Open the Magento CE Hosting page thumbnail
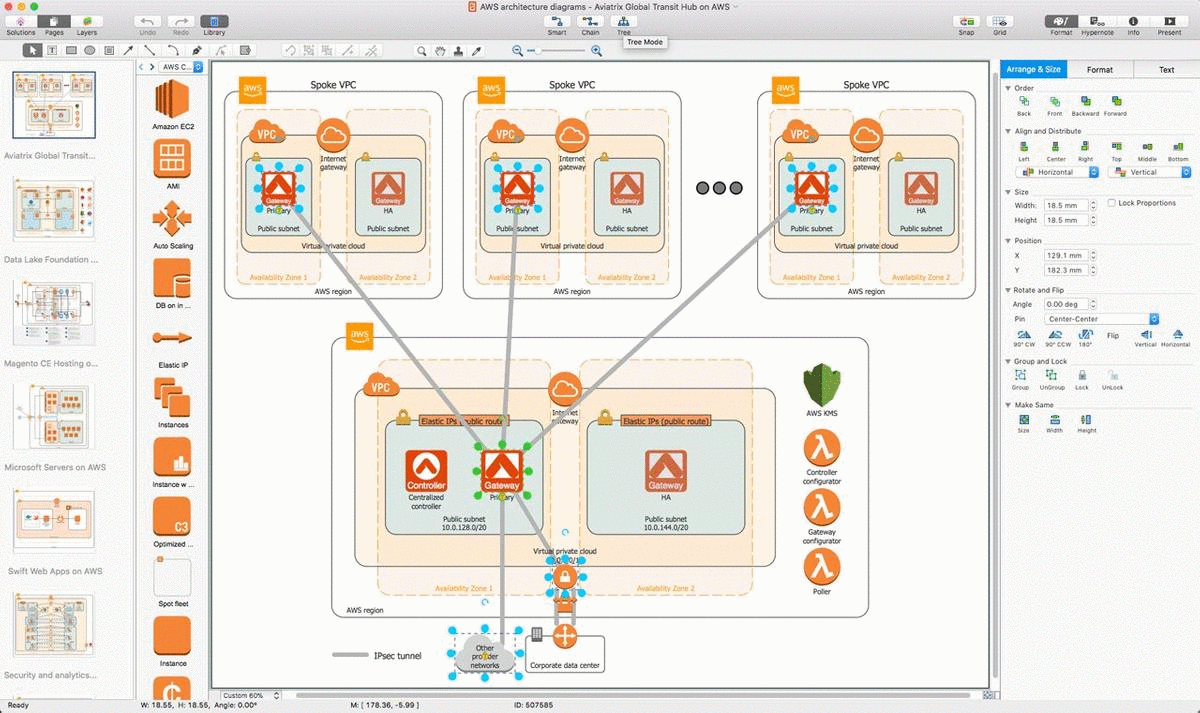Screen dimensions: 1200x713 point(54,314)
